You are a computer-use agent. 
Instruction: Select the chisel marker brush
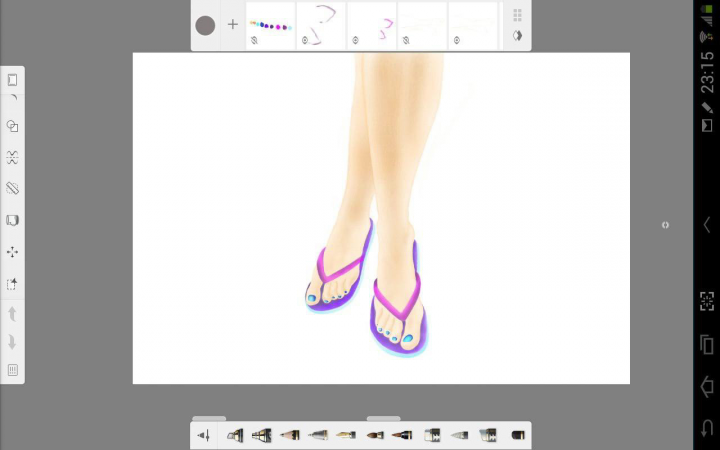pos(235,435)
